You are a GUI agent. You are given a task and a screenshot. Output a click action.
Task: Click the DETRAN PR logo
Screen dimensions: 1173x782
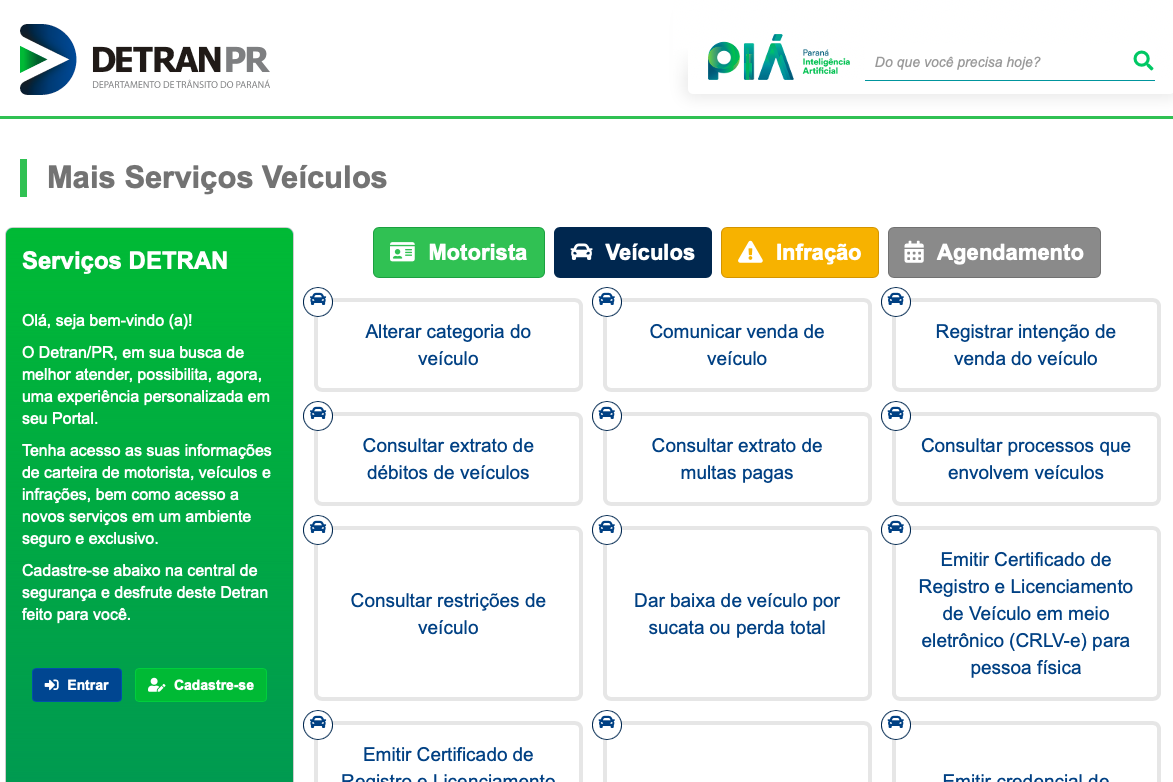click(145, 60)
